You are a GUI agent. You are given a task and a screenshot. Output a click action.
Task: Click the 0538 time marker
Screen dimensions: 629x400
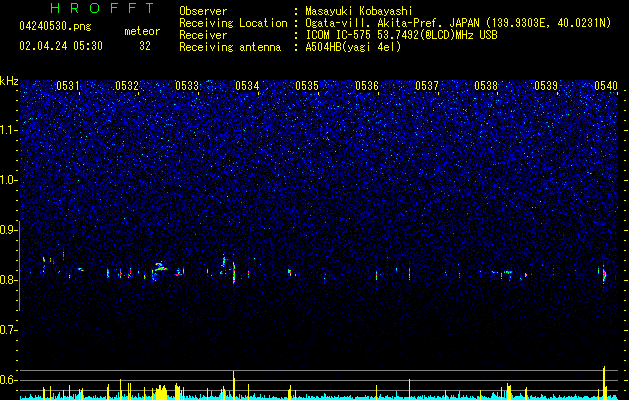point(486,86)
